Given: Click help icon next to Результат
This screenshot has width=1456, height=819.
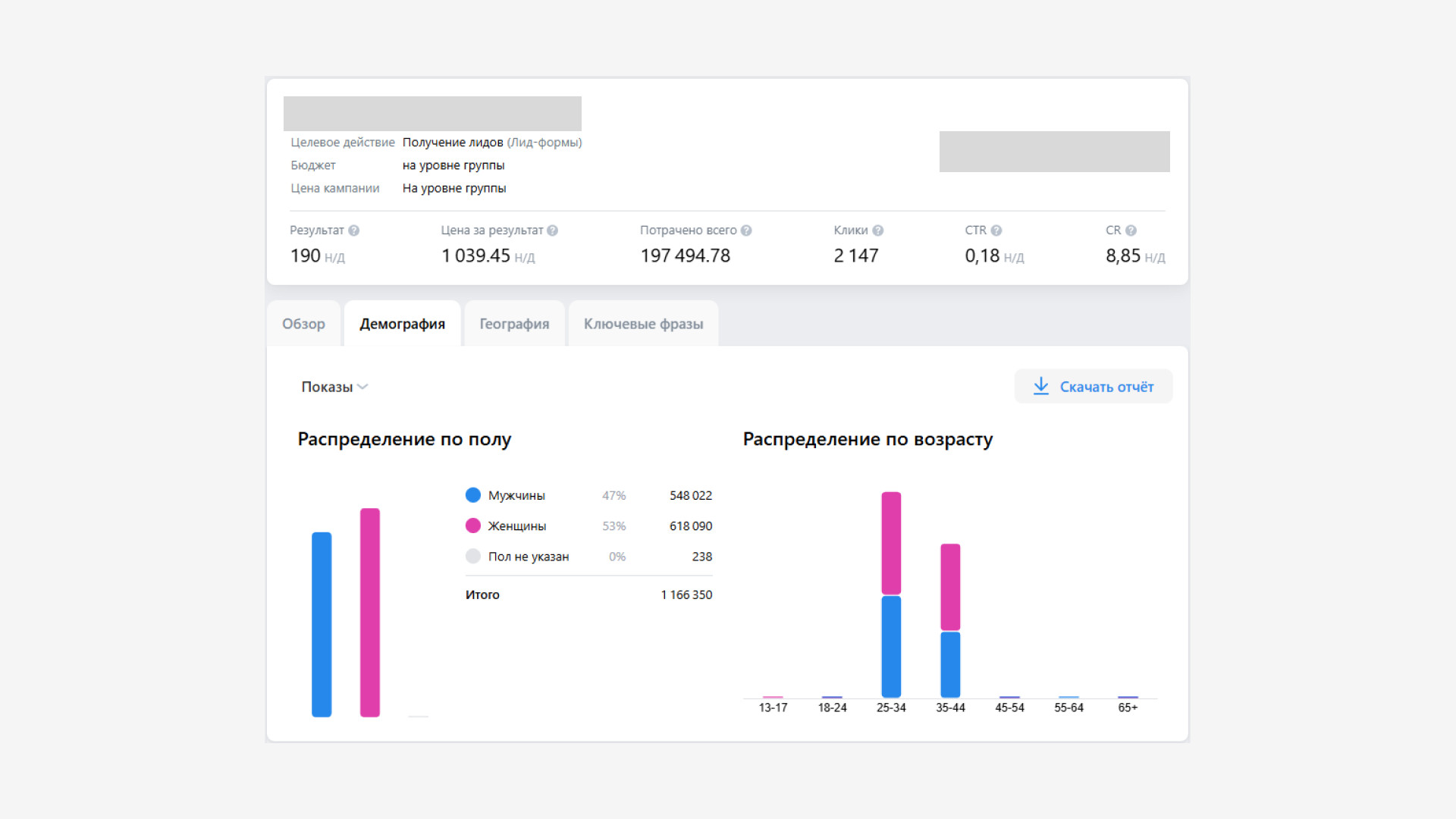Looking at the screenshot, I should [x=353, y=231].
